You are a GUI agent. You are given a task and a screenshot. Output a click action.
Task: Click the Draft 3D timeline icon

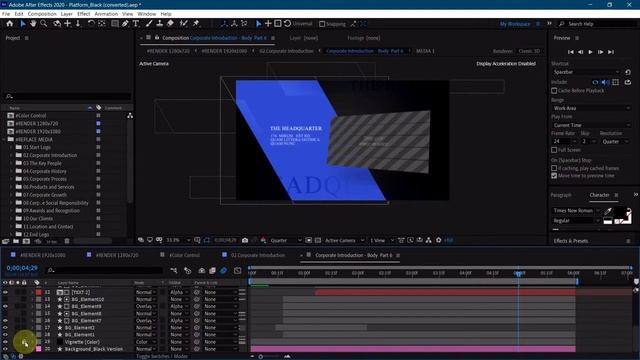tap(187, 271)
